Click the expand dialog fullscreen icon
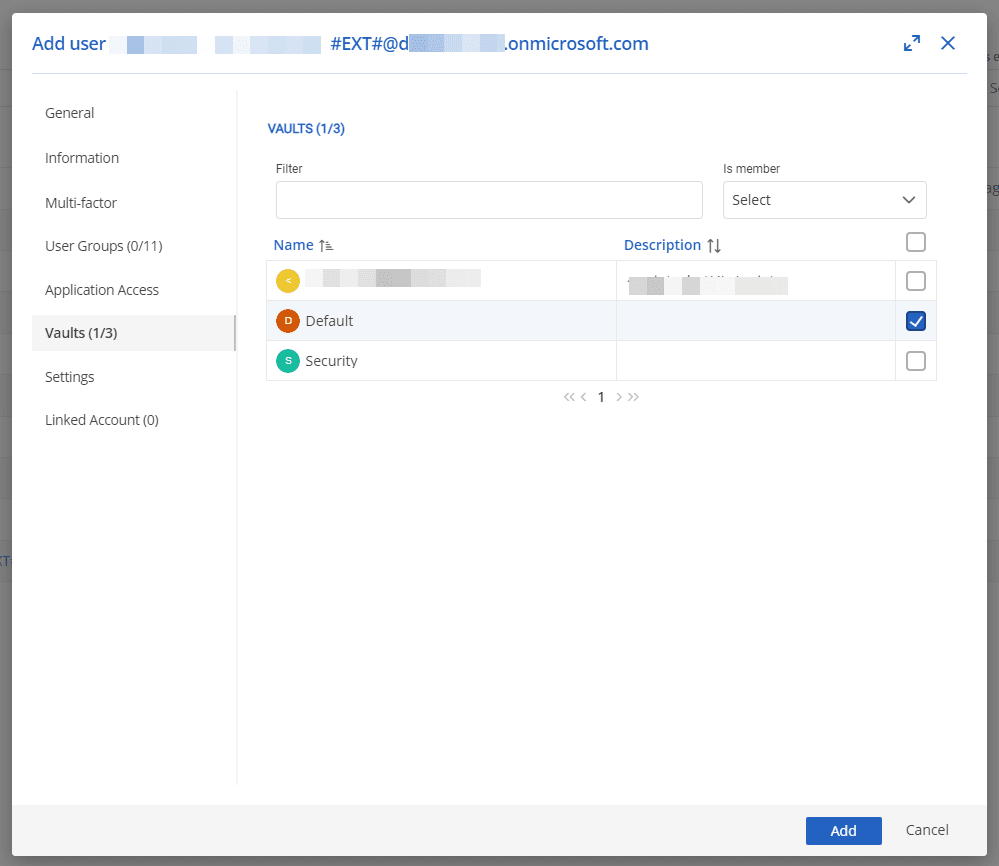Image resolution: width=999 pixels, height=866 pixels. coord(911,43)
